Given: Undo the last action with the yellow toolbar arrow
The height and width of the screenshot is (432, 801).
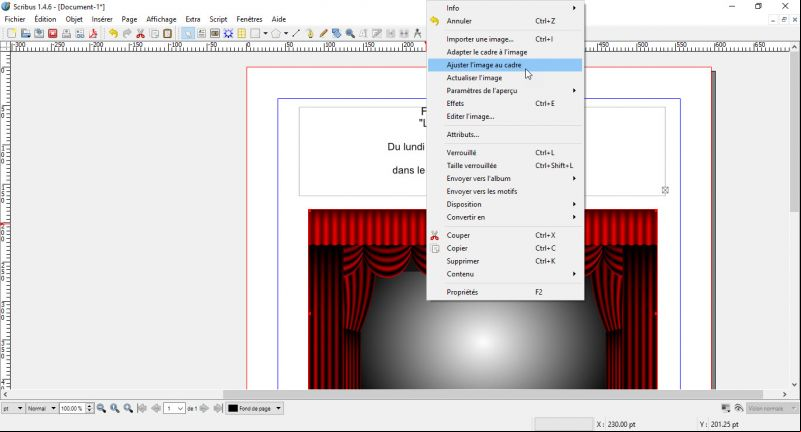Looking at the screenshot, I should (113, 34).
